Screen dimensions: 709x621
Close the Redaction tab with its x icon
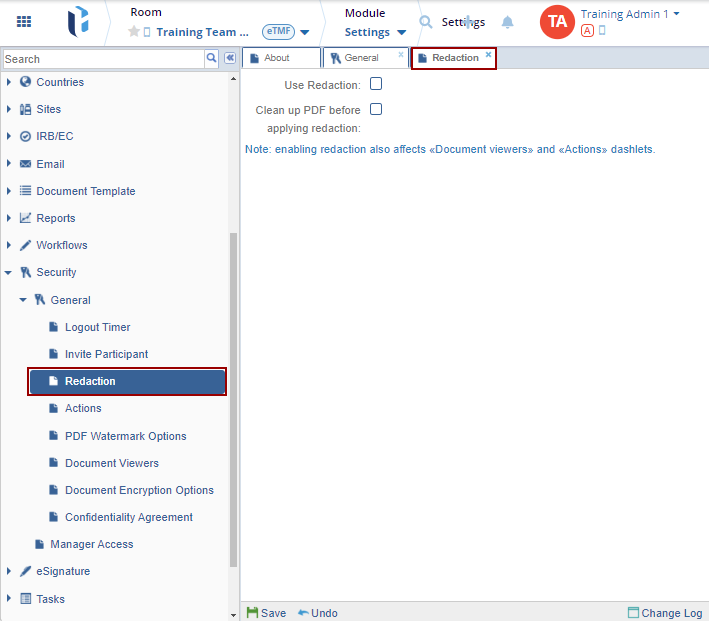point(488,55)
